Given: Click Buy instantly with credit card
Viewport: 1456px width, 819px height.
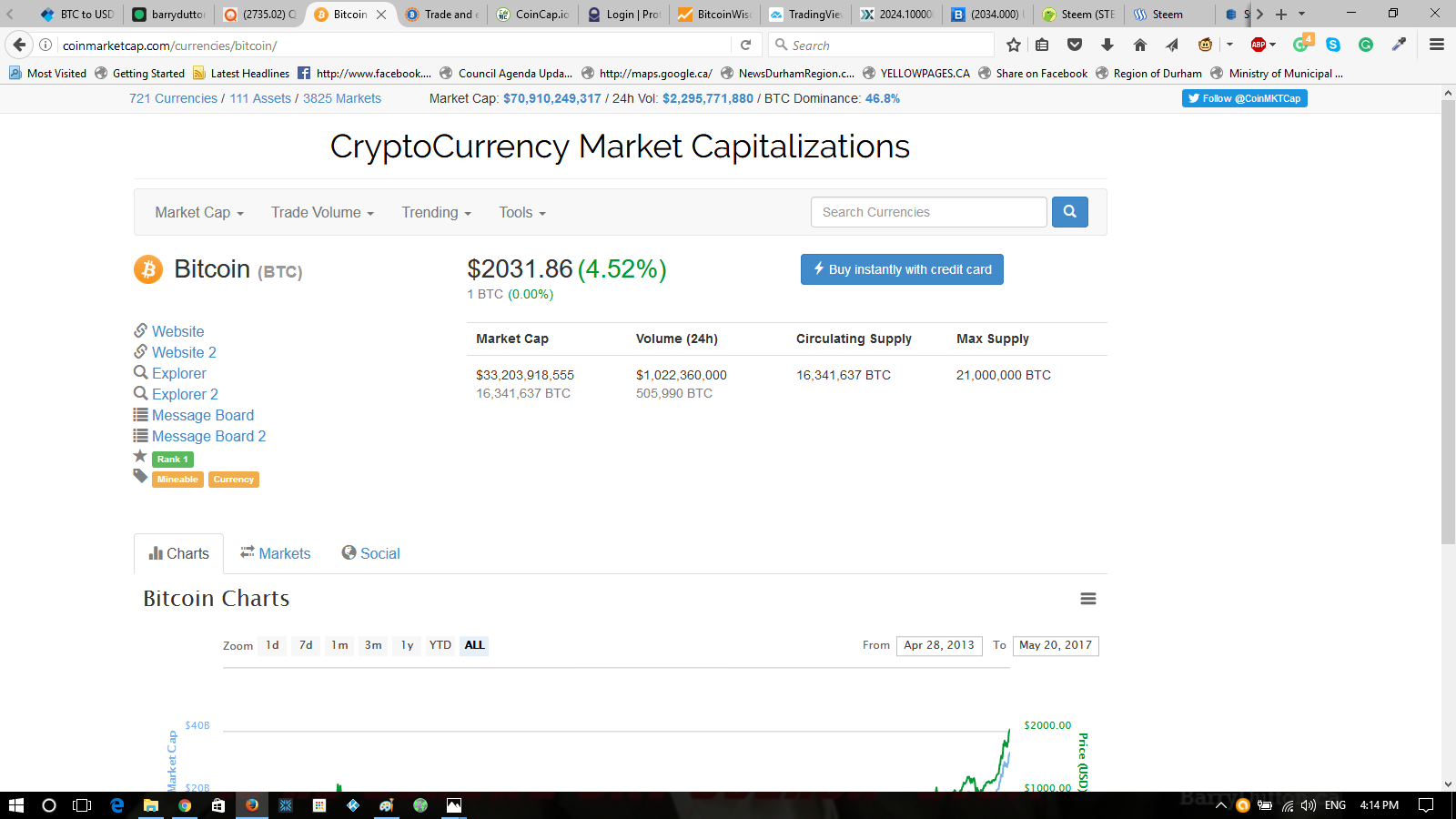Looking at the screenshot, I should (x=902, y=269).
